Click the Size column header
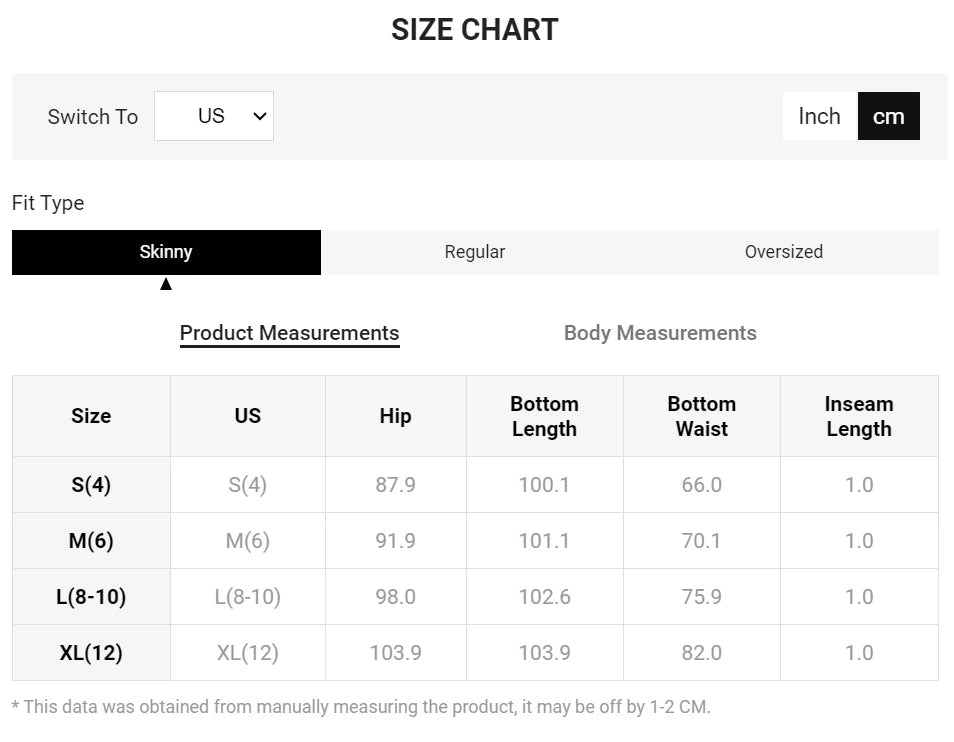This screenshot has width=954, height=742. point(91,416)
